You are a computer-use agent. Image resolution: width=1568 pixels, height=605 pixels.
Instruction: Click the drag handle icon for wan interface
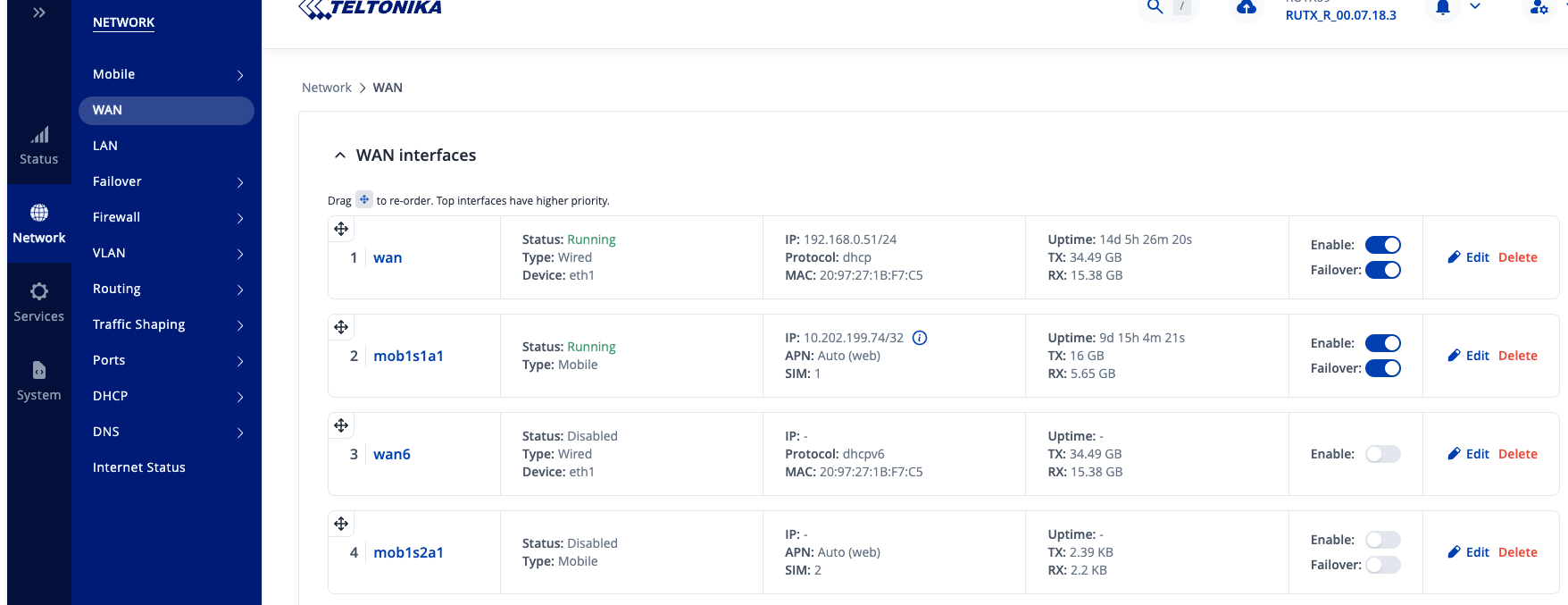(x=341, y=229)
